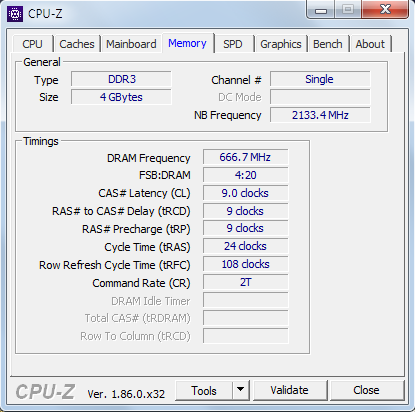Click the DRAM Frequency 666.7 MHz value

pos(245,157)
